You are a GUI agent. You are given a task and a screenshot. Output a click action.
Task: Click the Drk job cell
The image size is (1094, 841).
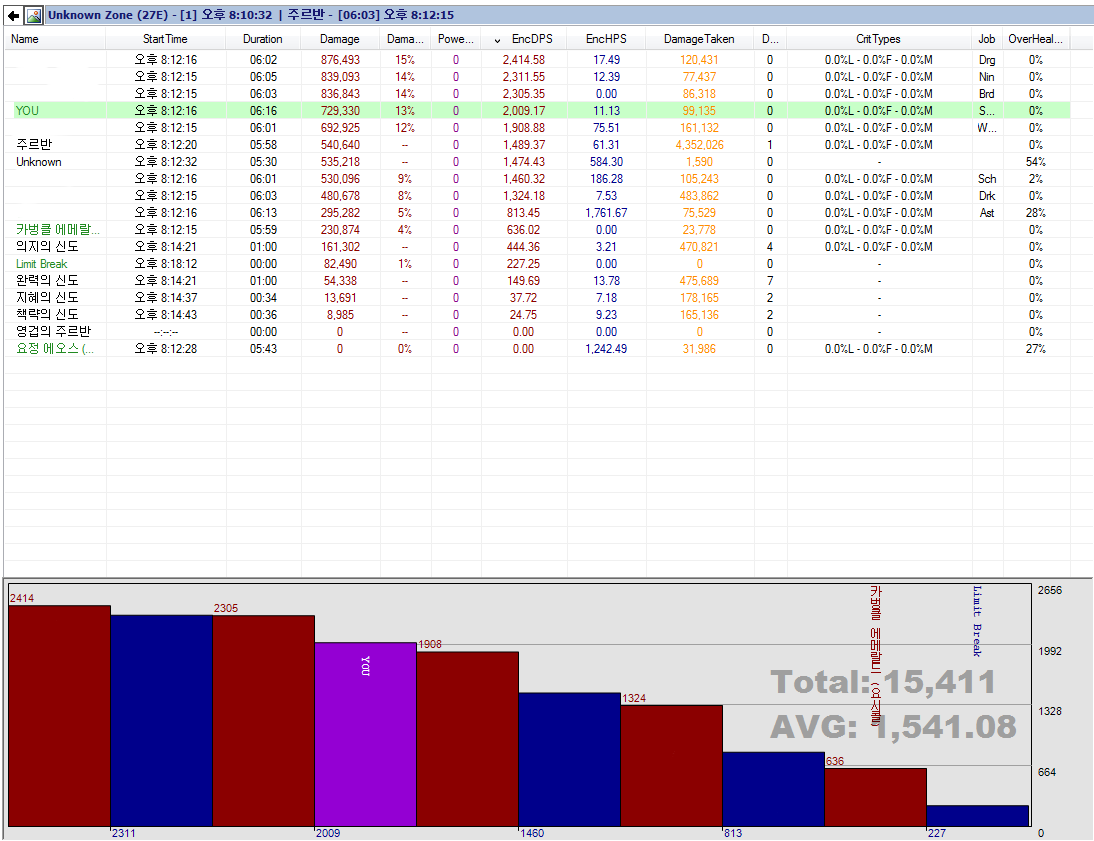pos(986,195)
